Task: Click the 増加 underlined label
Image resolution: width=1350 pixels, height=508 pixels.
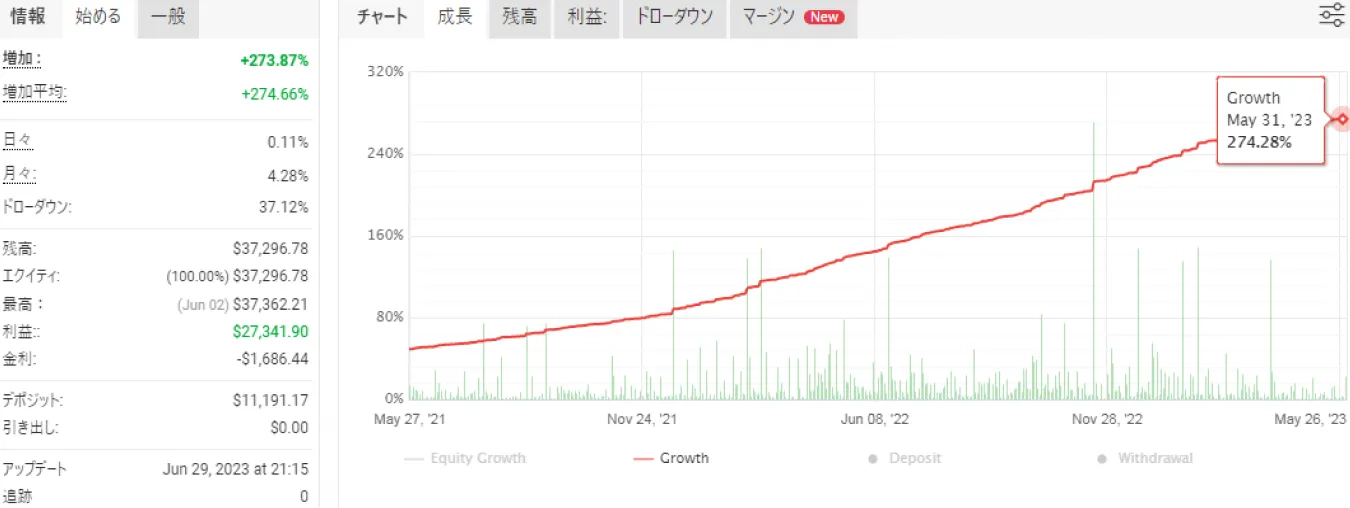Action: [x=22, y=60]
